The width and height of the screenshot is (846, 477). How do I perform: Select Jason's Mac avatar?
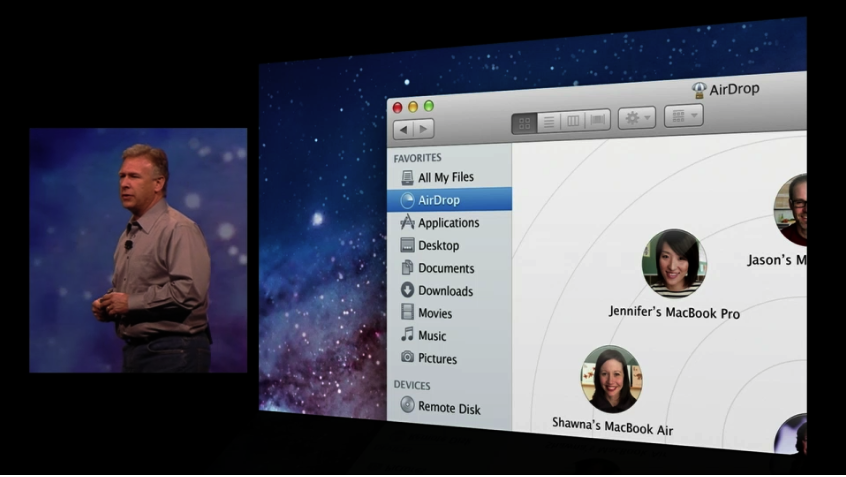coord(791,210)
